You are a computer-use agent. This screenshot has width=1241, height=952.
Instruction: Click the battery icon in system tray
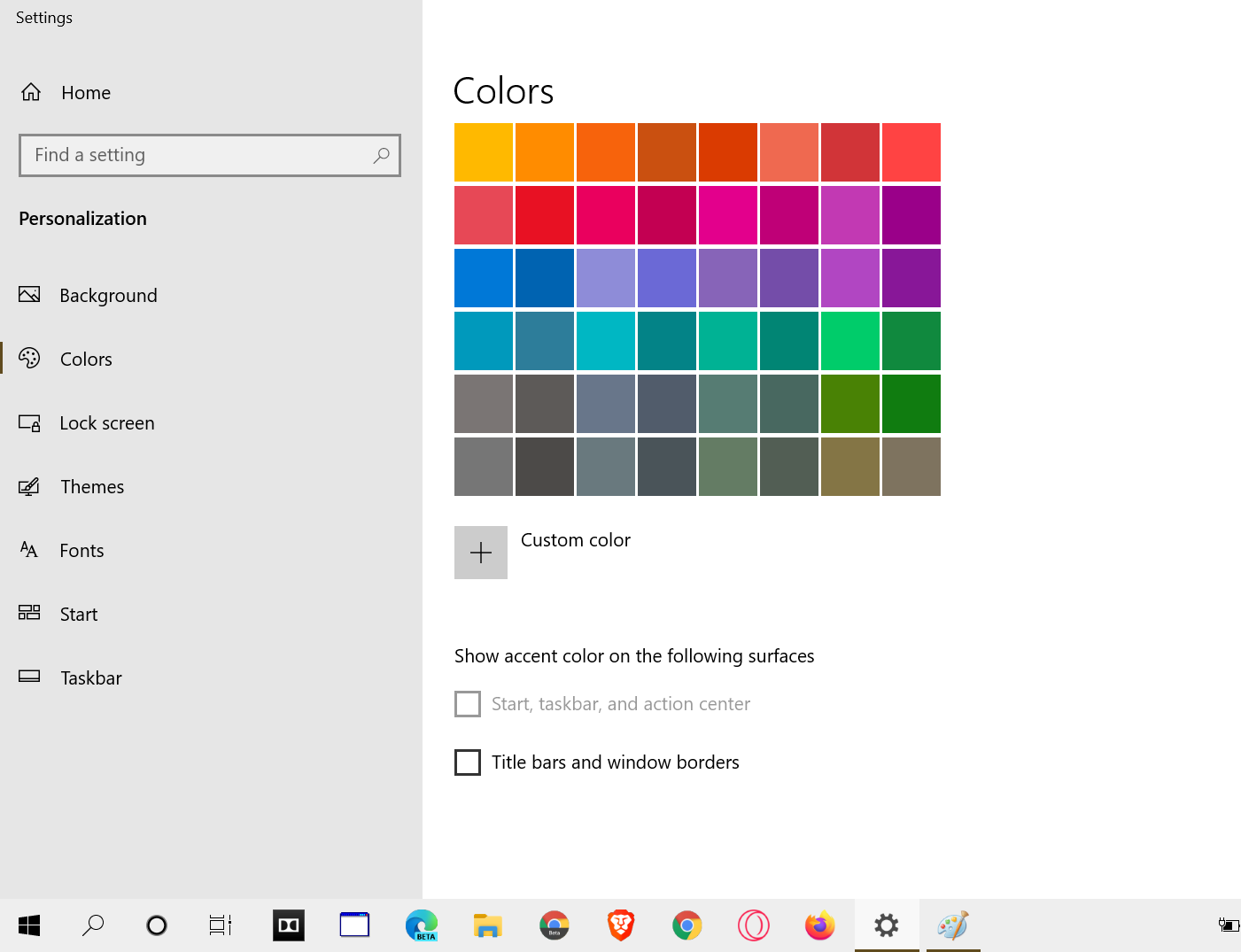click(1229, 925)
